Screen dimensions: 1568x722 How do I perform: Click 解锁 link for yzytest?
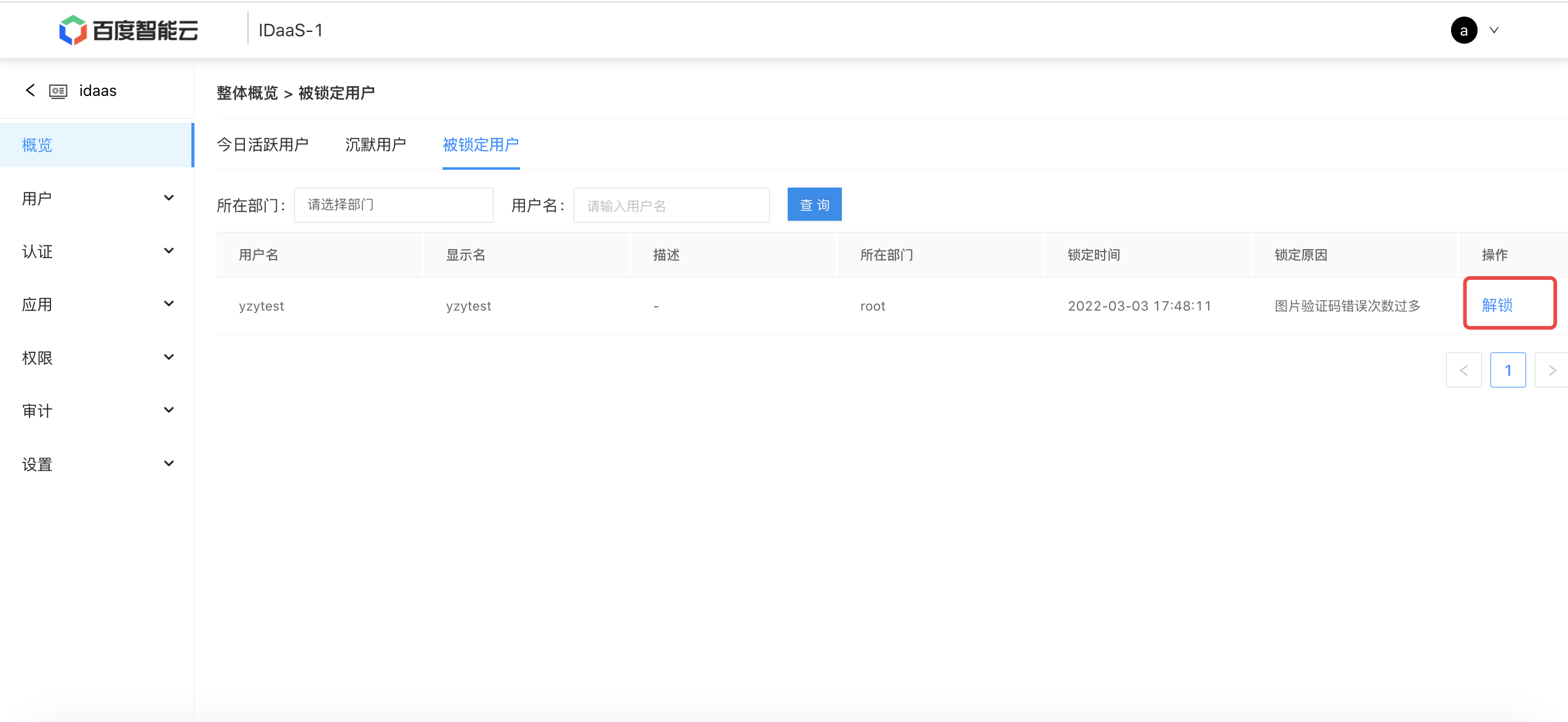[x=1497, y=305]
